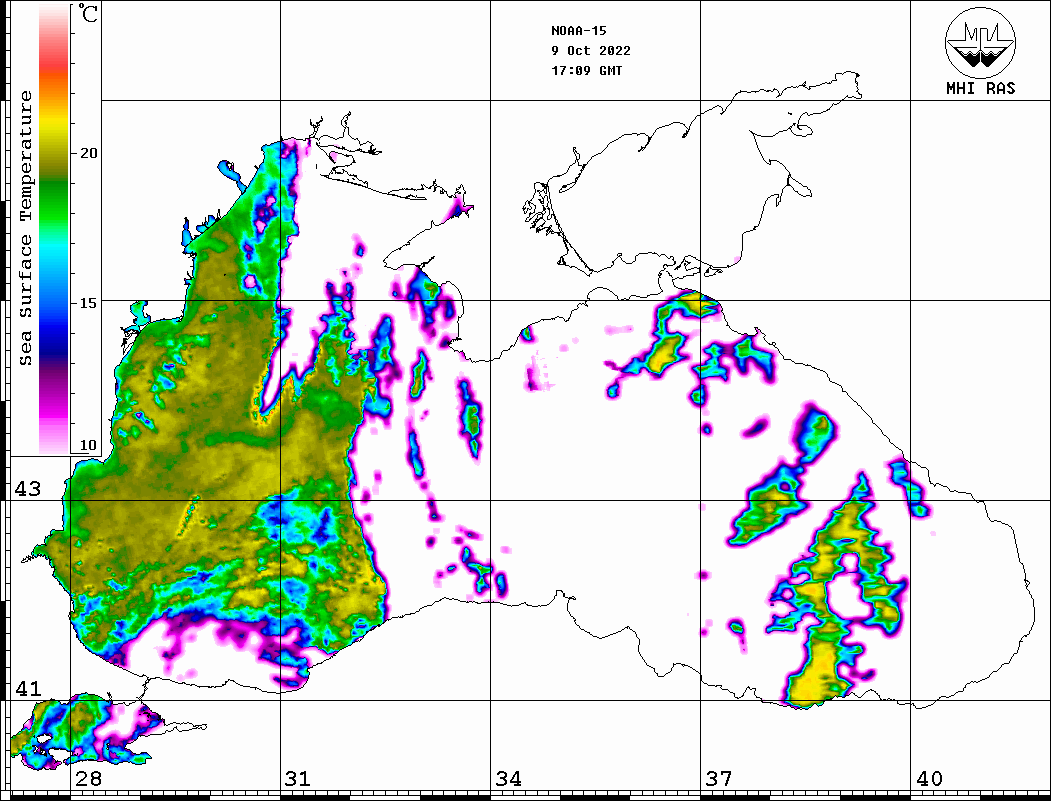Image resolution: width=1051 pixels, height=801 pixels.
Task: Select the NOAA-15 satellite label
Action: point(578,31)
